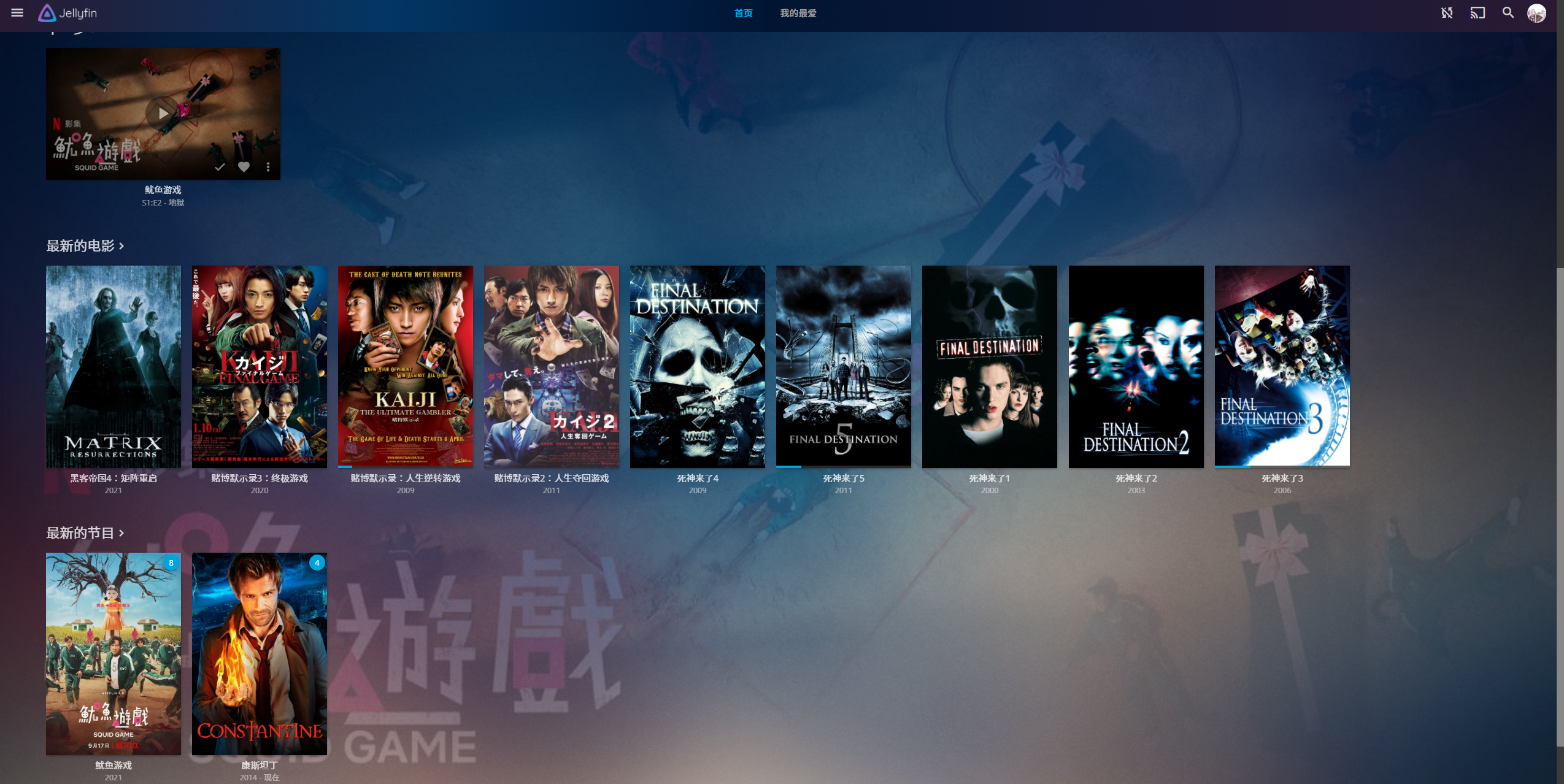Image resolution: width=1564 pixels, height=784 pixels.
Task: Click the 赌博默示录3：终极游戏 title link
Action: (260, 478)
